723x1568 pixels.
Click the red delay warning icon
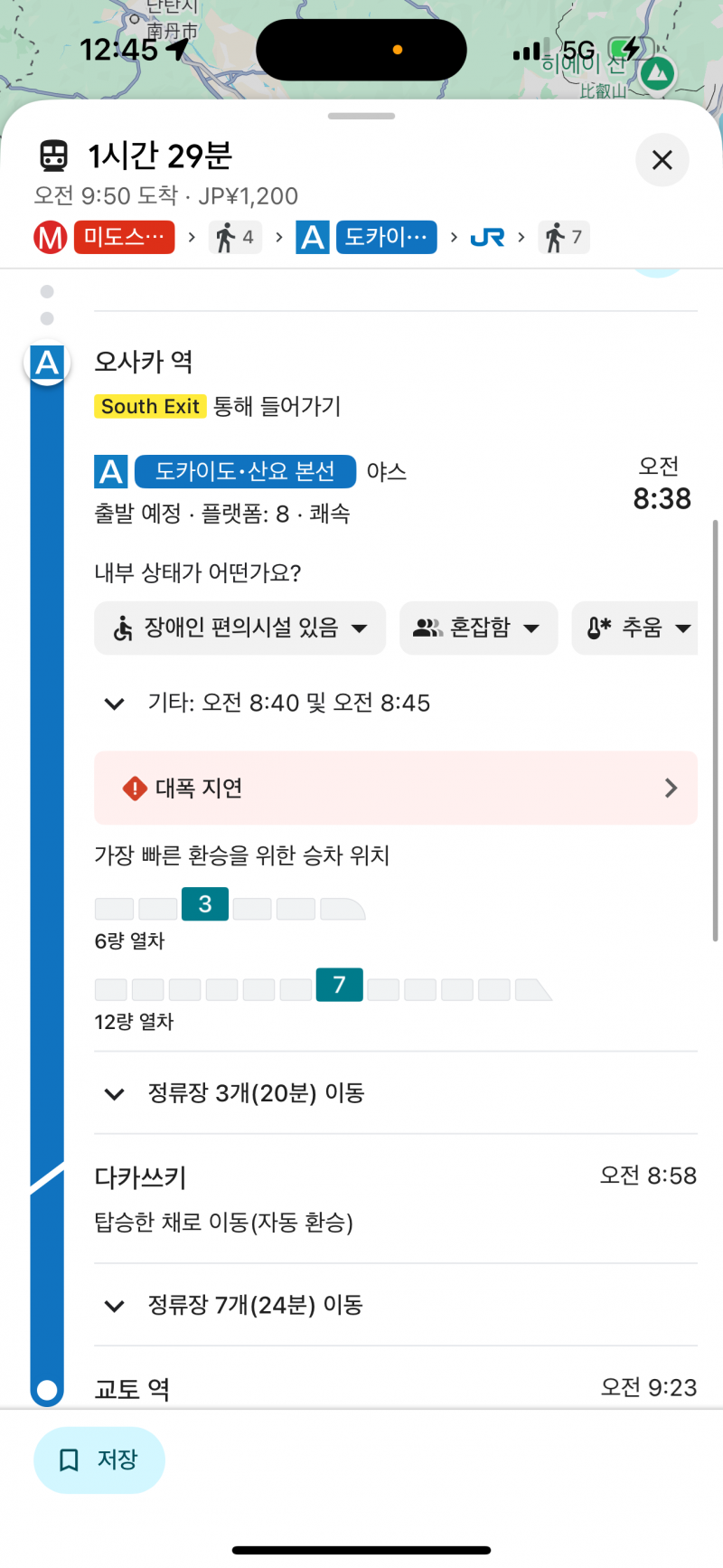click(134, 788)
